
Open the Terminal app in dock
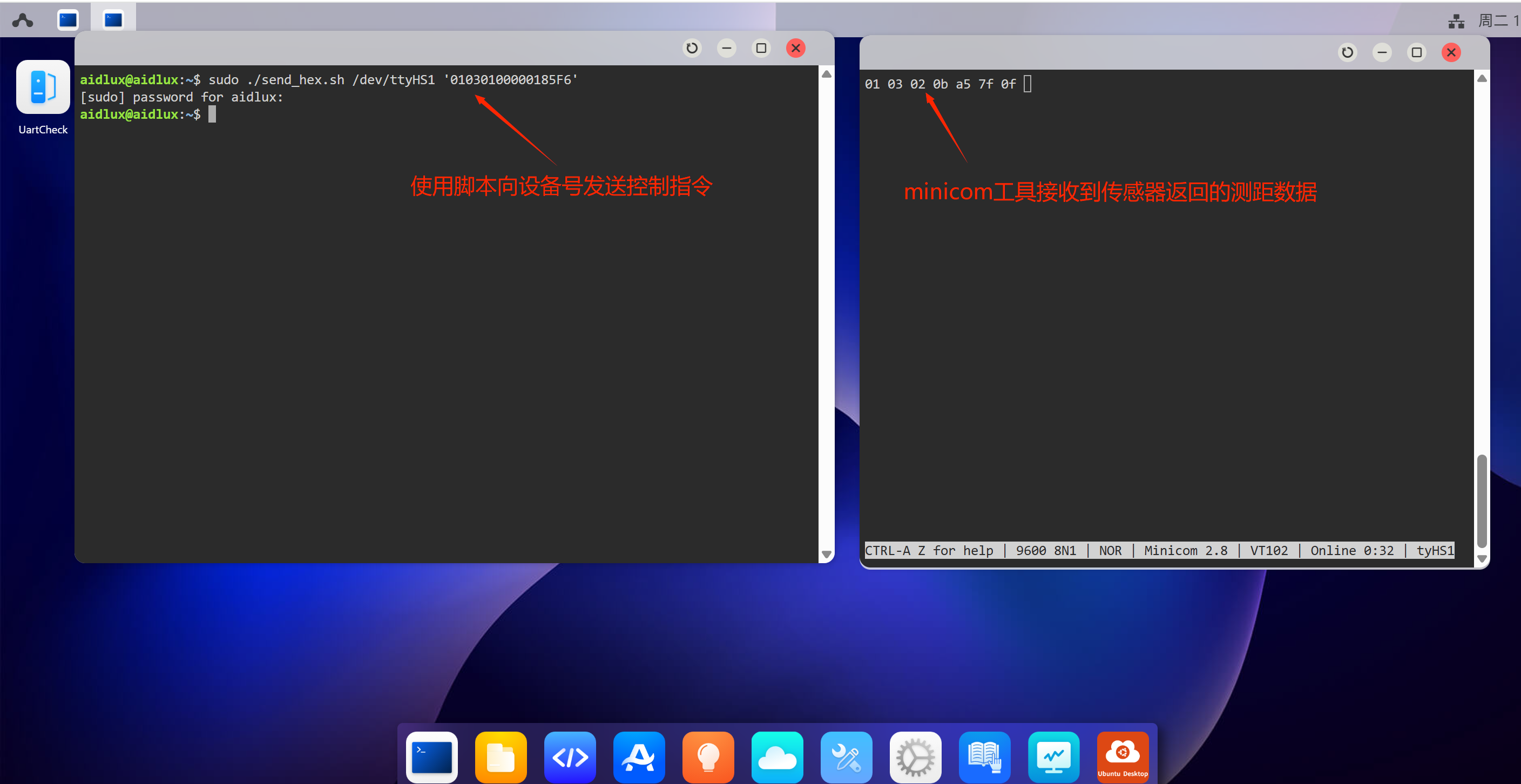tap(431, 757)
